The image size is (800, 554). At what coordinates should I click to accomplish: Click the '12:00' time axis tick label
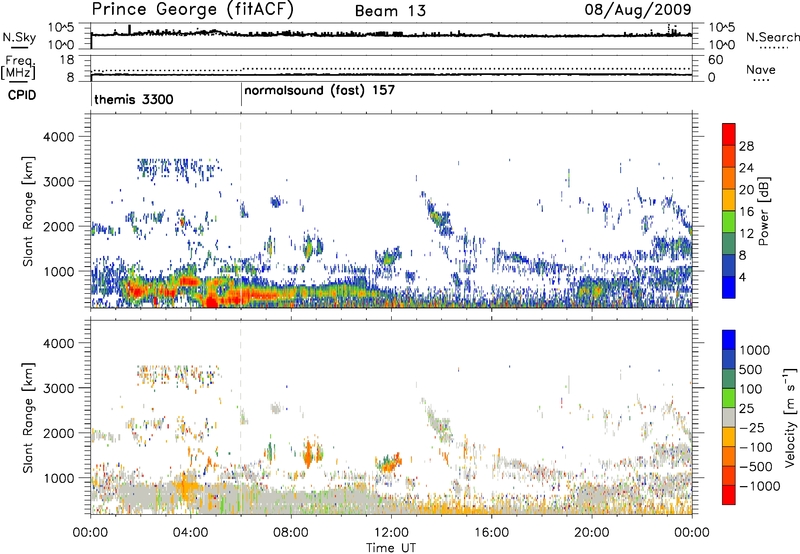(x=391, y=533)
